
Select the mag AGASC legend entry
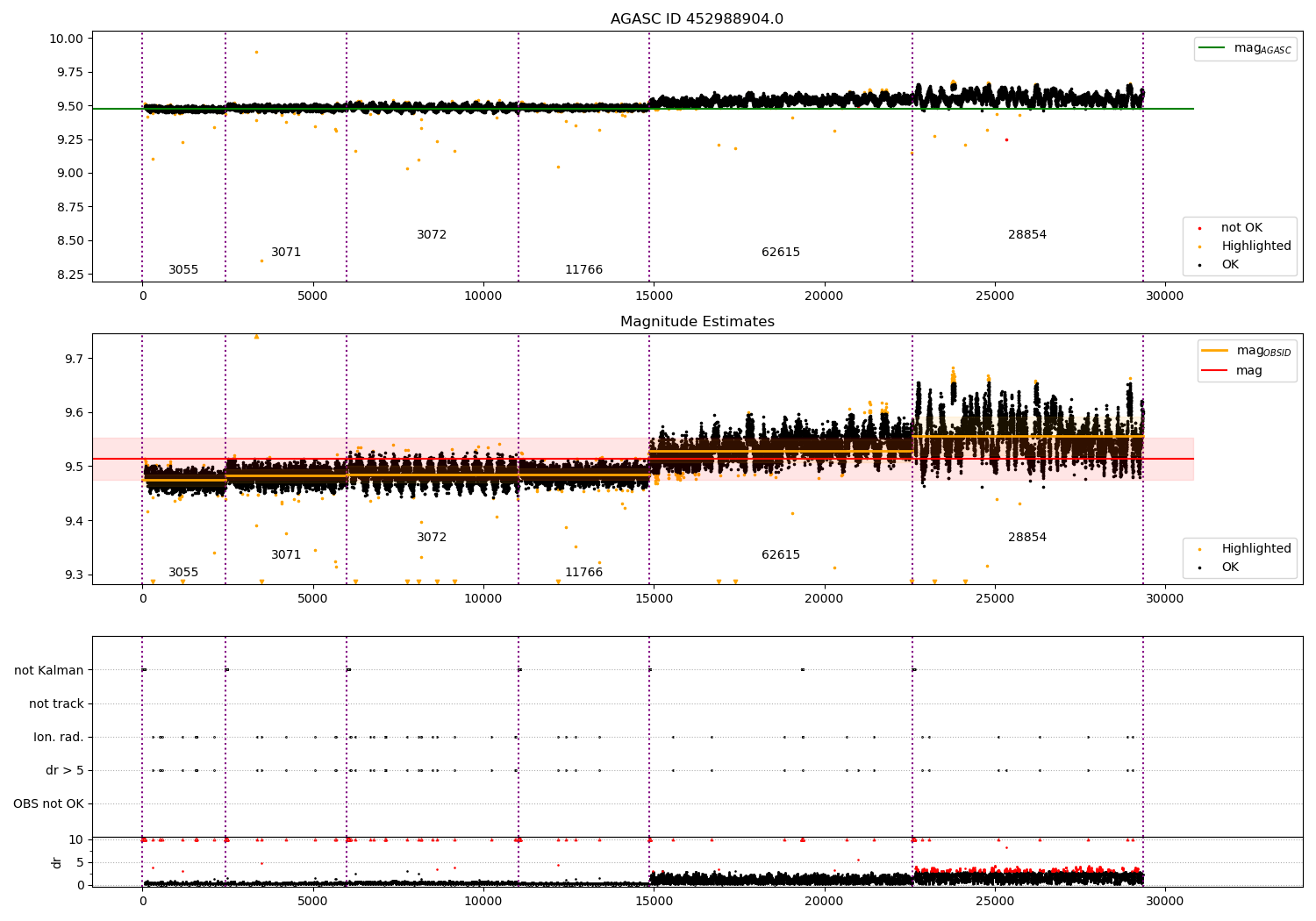(x=1245, y=48)
